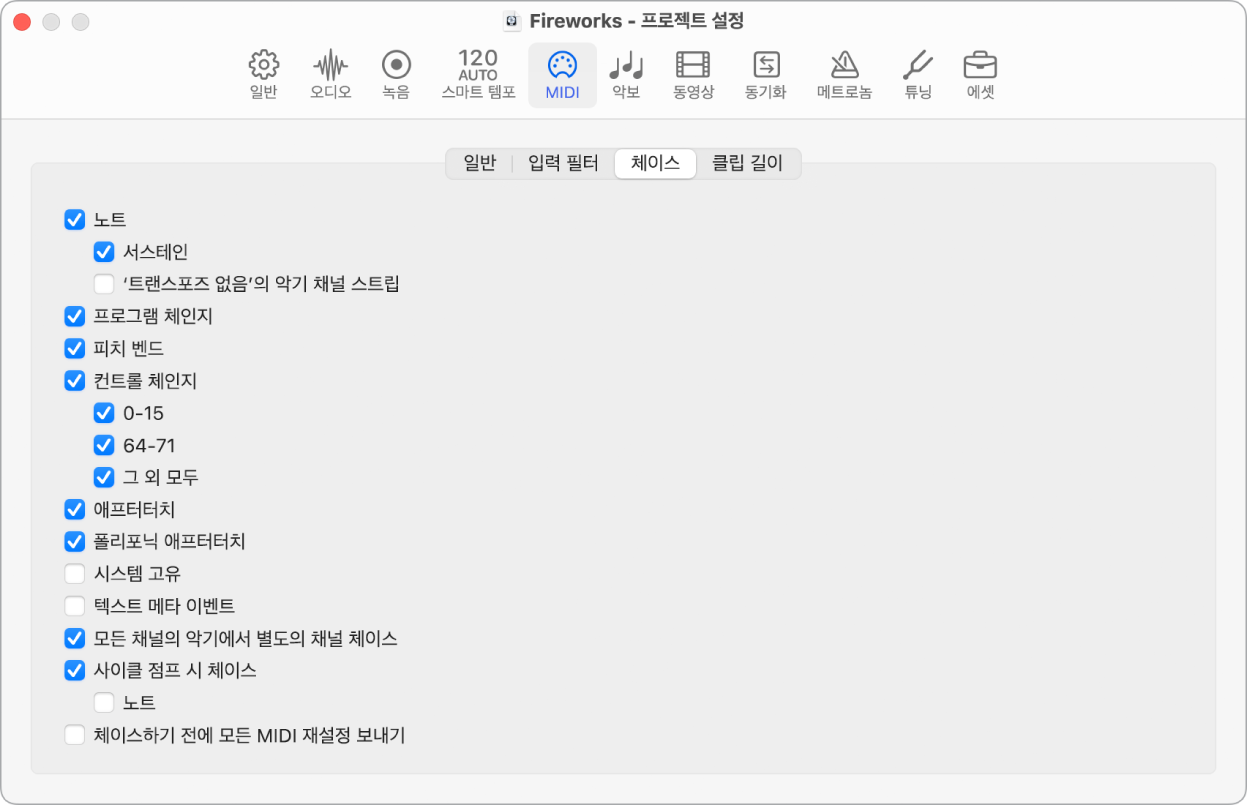Enable 노트 checkbox under 사이클 점프
Viewport: 1248px width, 806px height.
tap(104, 703)
